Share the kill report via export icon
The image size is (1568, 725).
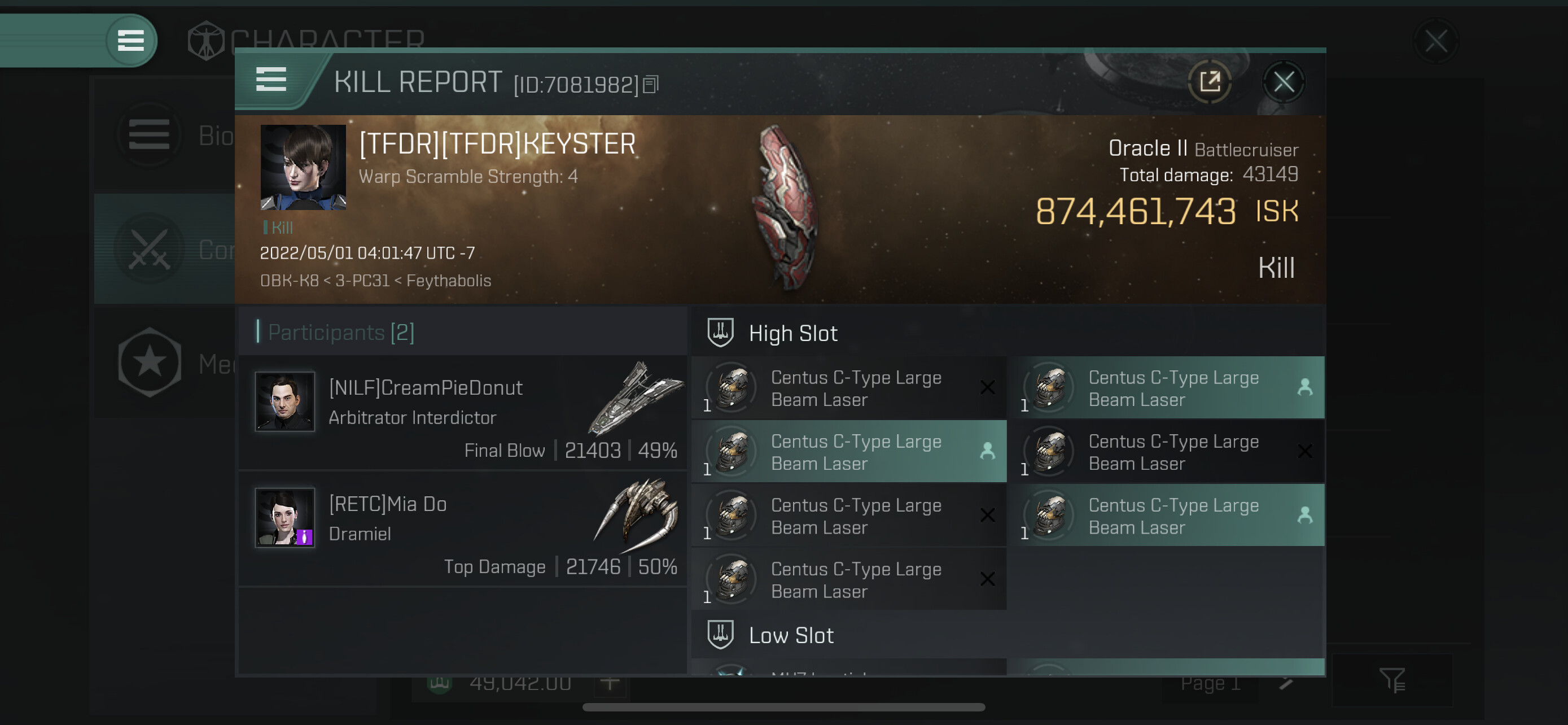point(1210,81)
